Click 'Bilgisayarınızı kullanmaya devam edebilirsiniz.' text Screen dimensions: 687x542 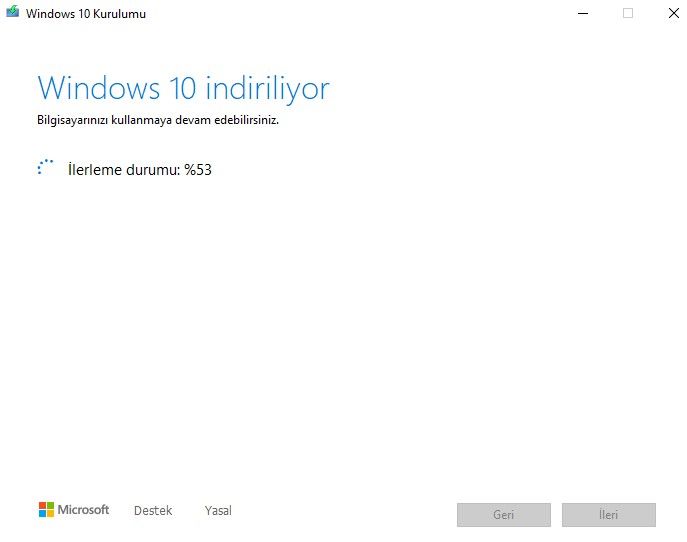[158, 120]
